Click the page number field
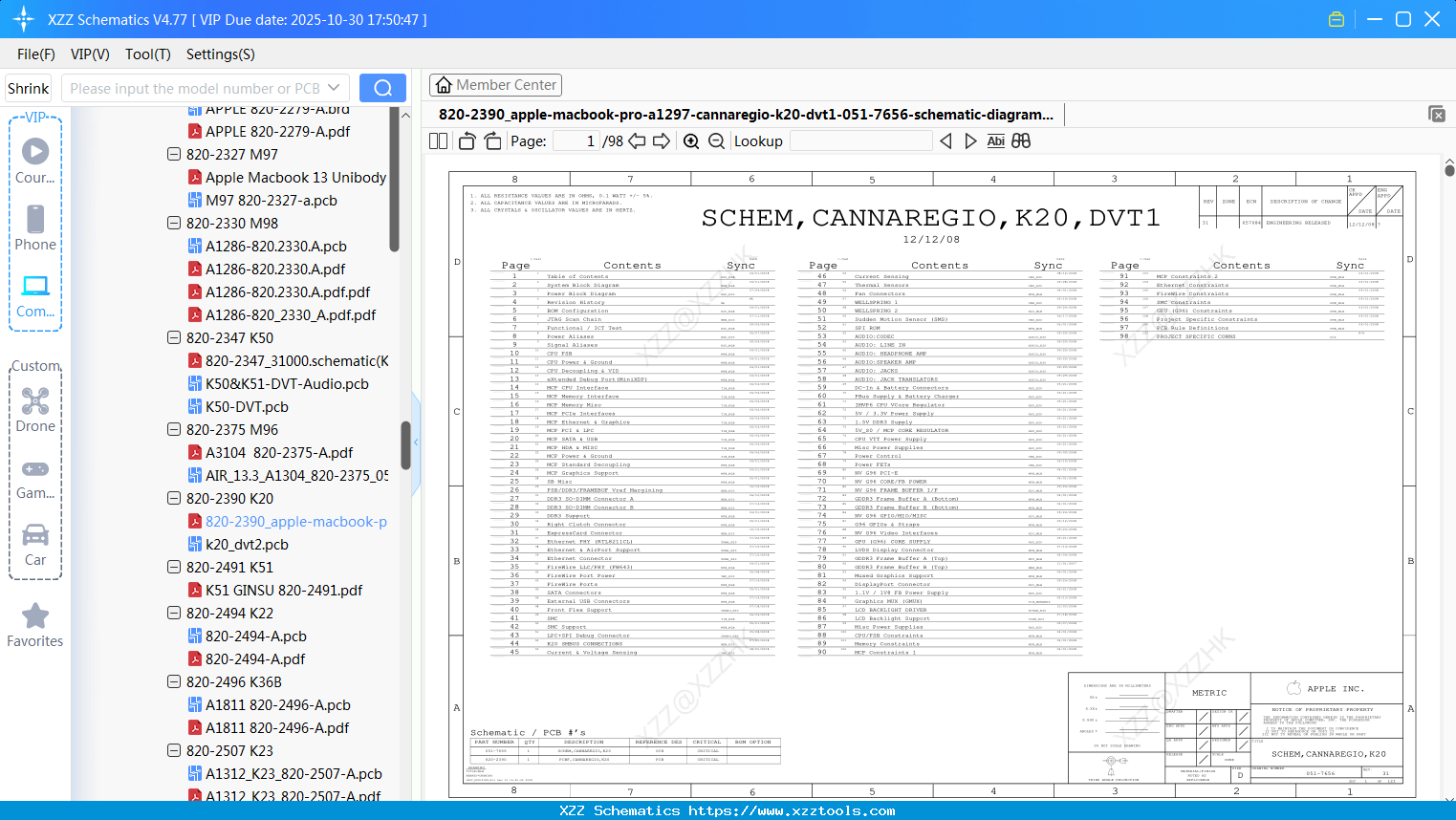 pos(576,140)
